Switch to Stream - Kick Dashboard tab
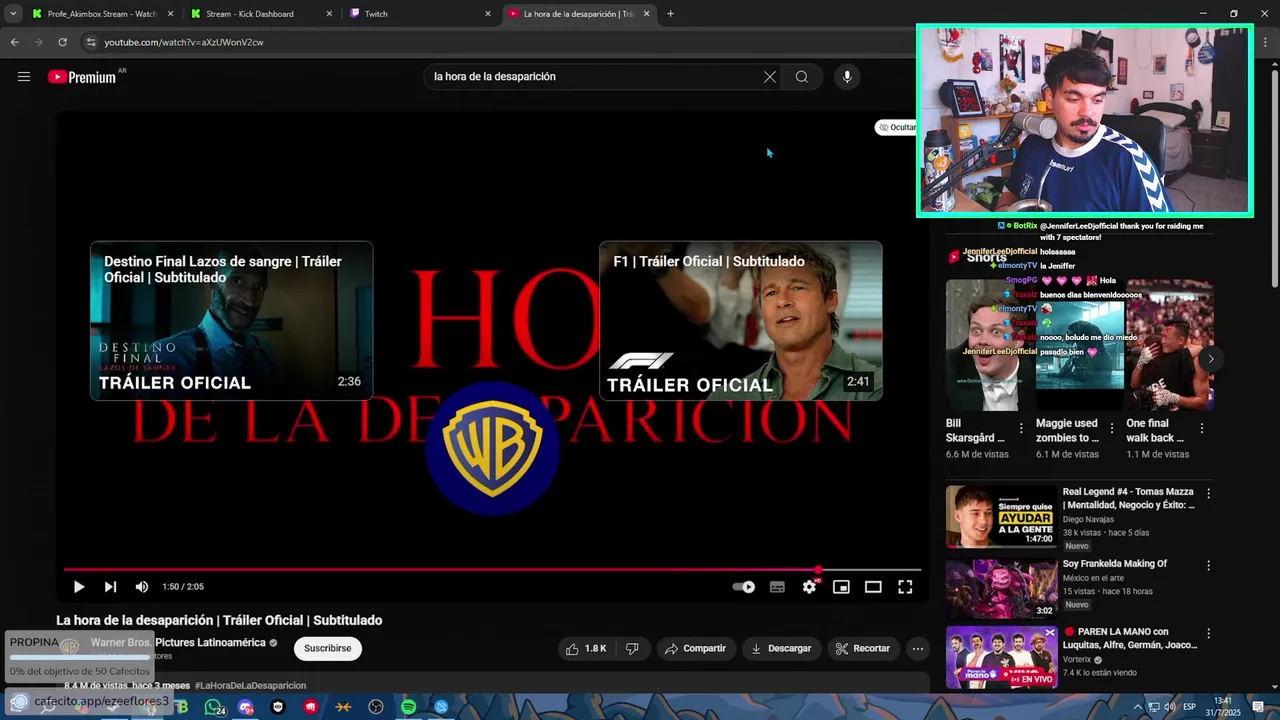The height and width of the screenshot is (720, 1280). click(260, 14)
